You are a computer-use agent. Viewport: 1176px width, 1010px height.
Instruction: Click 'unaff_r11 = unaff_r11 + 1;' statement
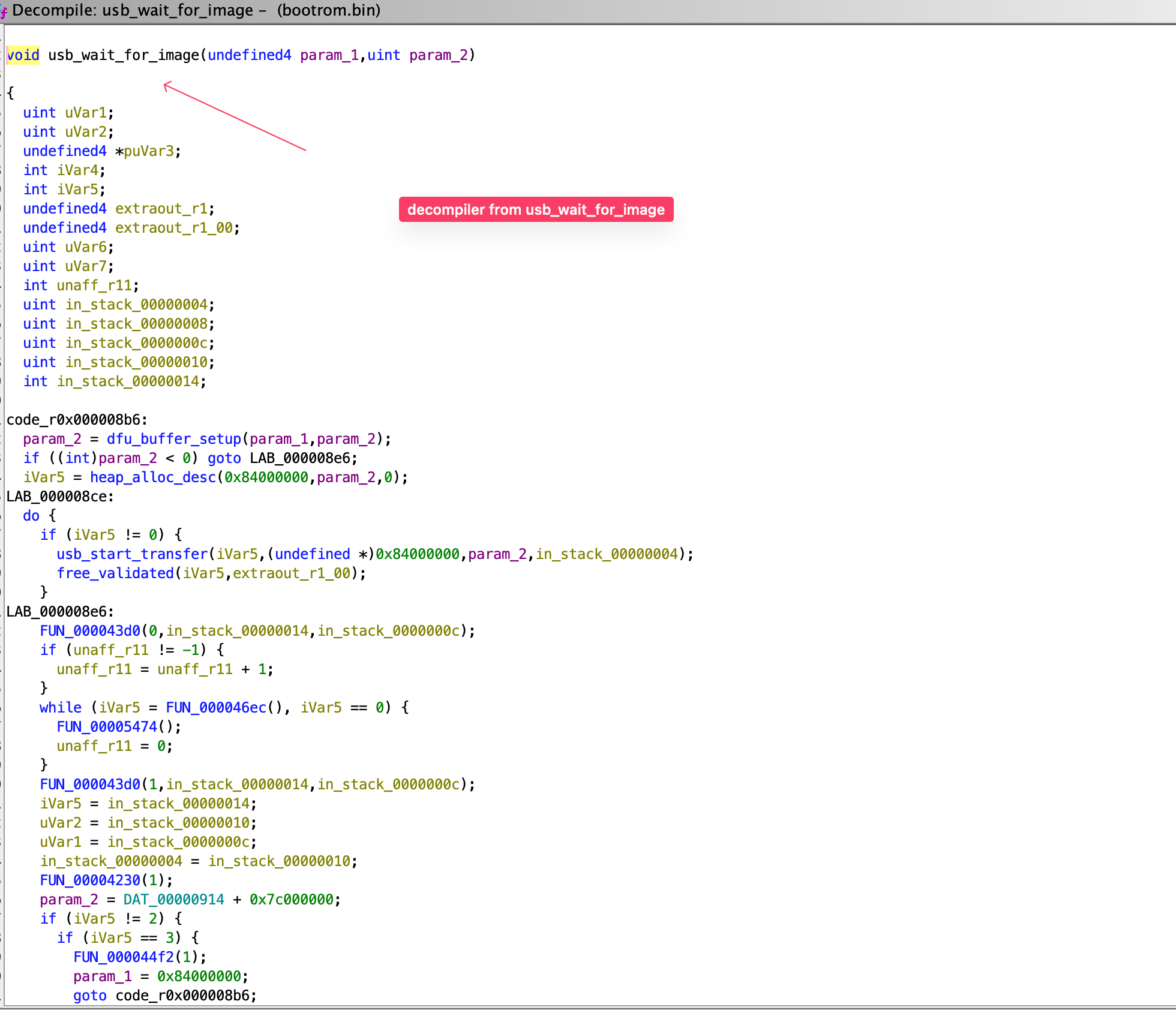pos(165,669)
